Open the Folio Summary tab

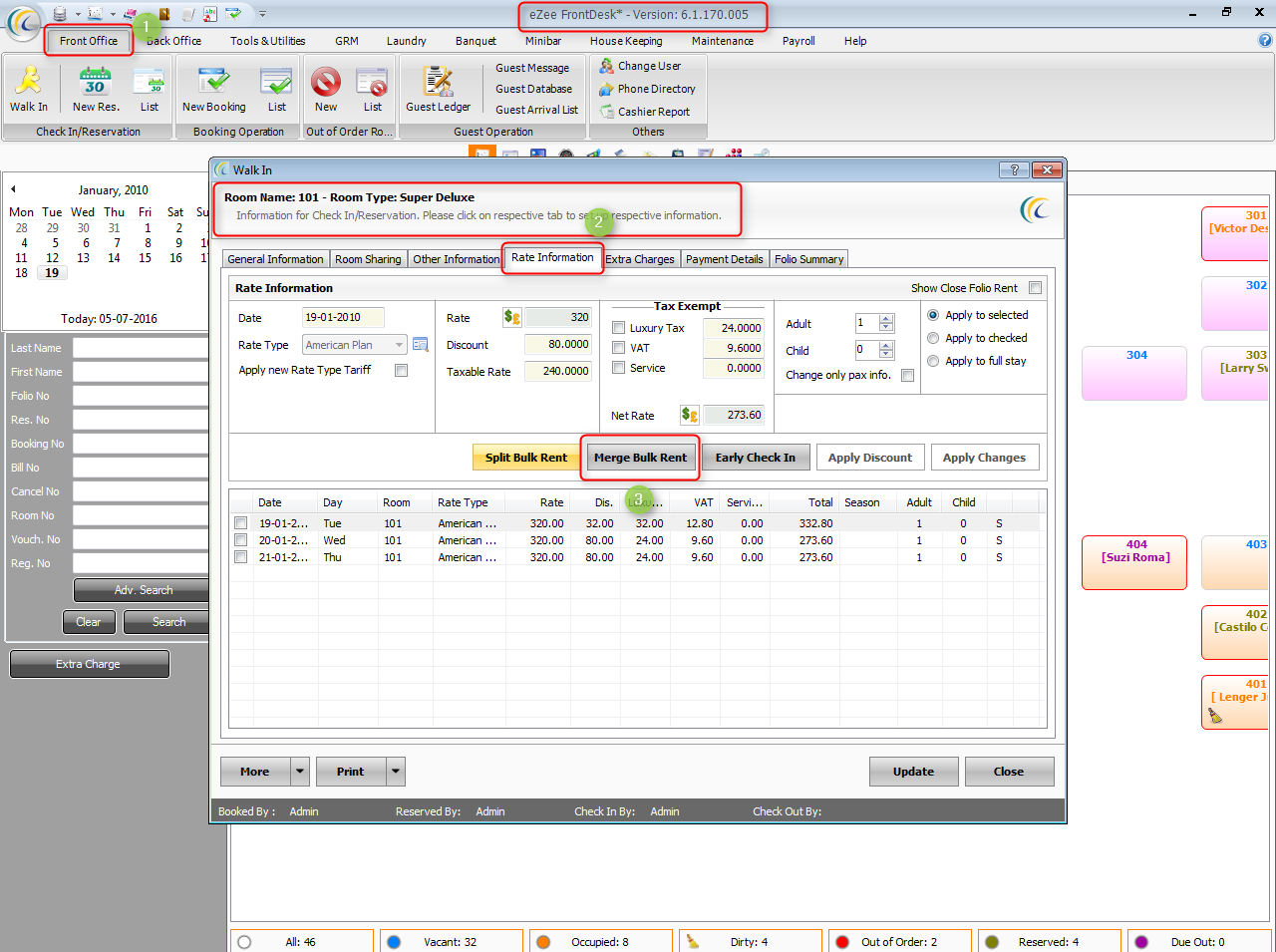point(809,259)
